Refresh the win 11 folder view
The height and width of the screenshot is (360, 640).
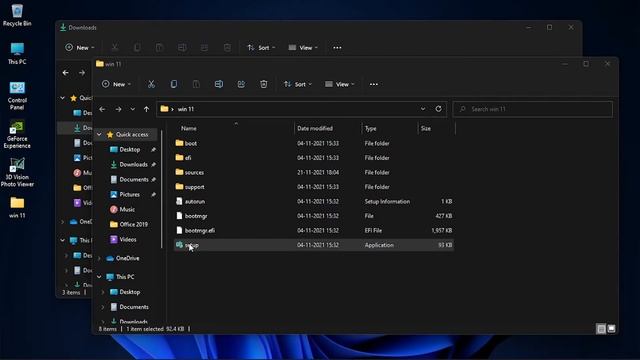[438, 109]
